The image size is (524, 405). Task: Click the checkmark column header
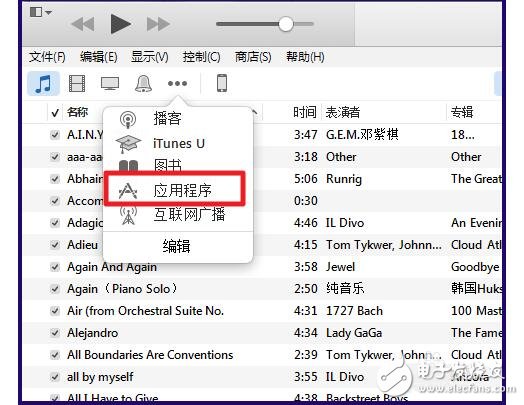pyautogui.click(x=55, y=113)
